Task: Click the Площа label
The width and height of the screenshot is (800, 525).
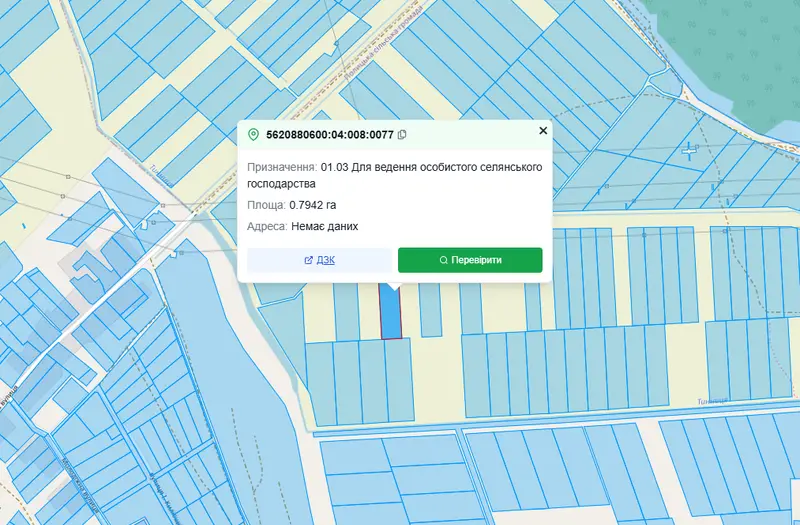Action: [x=266, y=205]
